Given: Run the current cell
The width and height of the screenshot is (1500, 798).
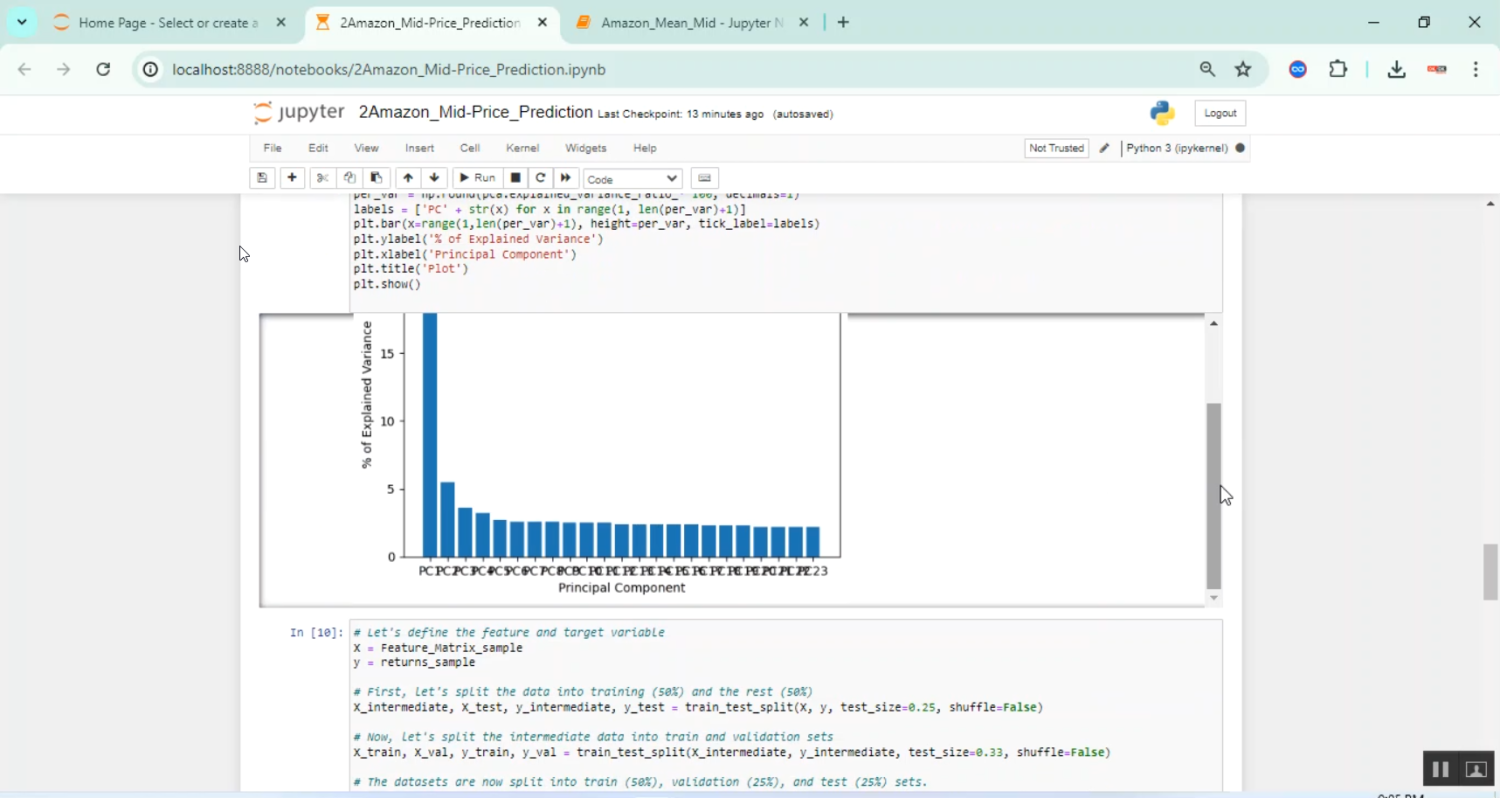Looking at the screenshot, I should (477, 177).
